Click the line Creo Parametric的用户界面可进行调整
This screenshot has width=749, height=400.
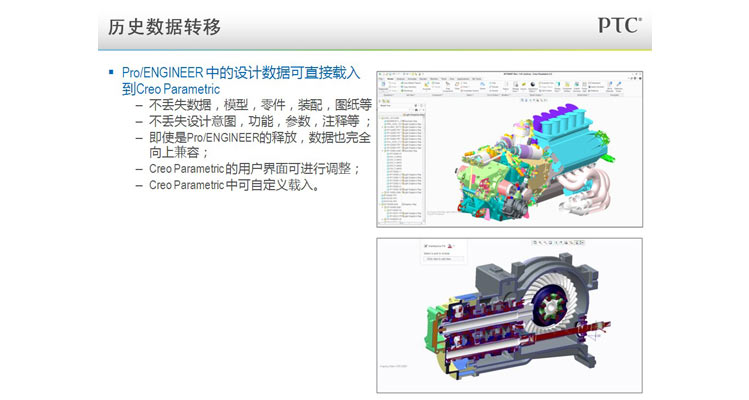tap(255, 169)
